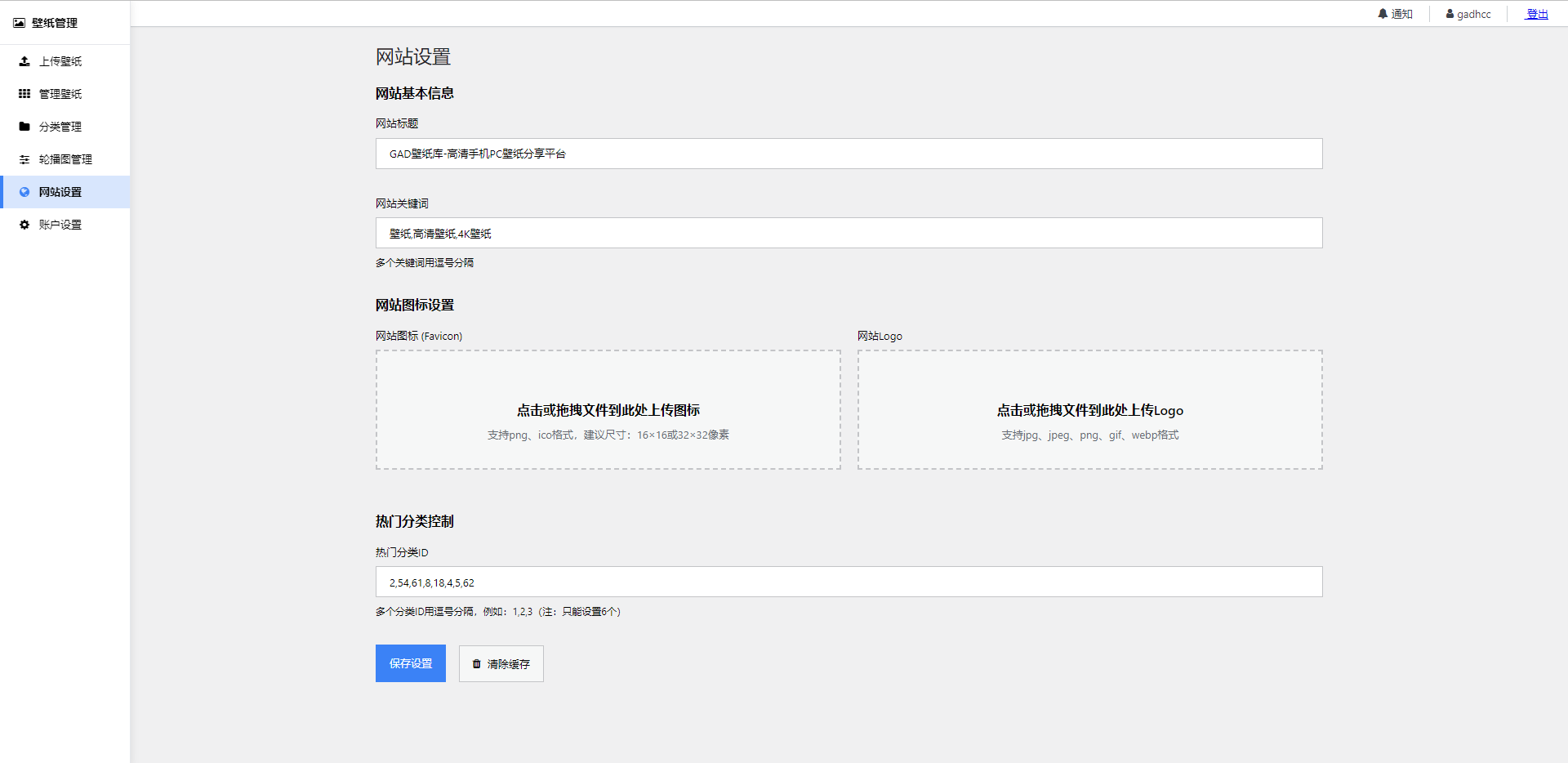
Task: Open the 上传壁纸 menu item
Action: pyautogui.click(x=60, y=61)
